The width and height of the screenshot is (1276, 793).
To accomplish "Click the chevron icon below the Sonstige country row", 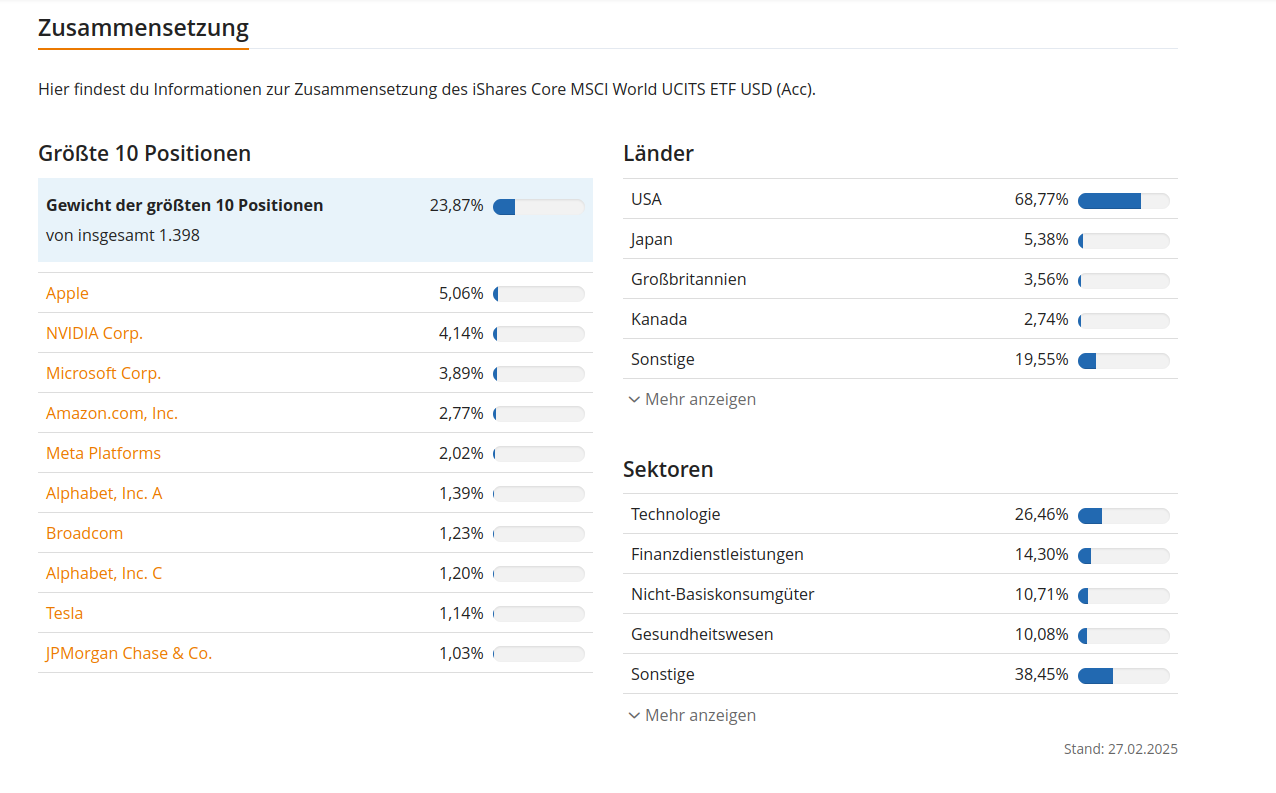I will pyautogui.click(x=634, y=399).
